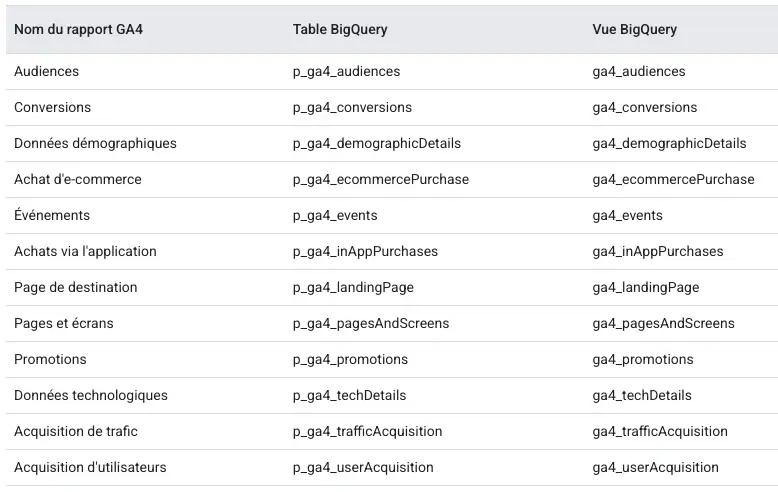Click p_ga4_ecommercePurchase table name

point(381,179)
